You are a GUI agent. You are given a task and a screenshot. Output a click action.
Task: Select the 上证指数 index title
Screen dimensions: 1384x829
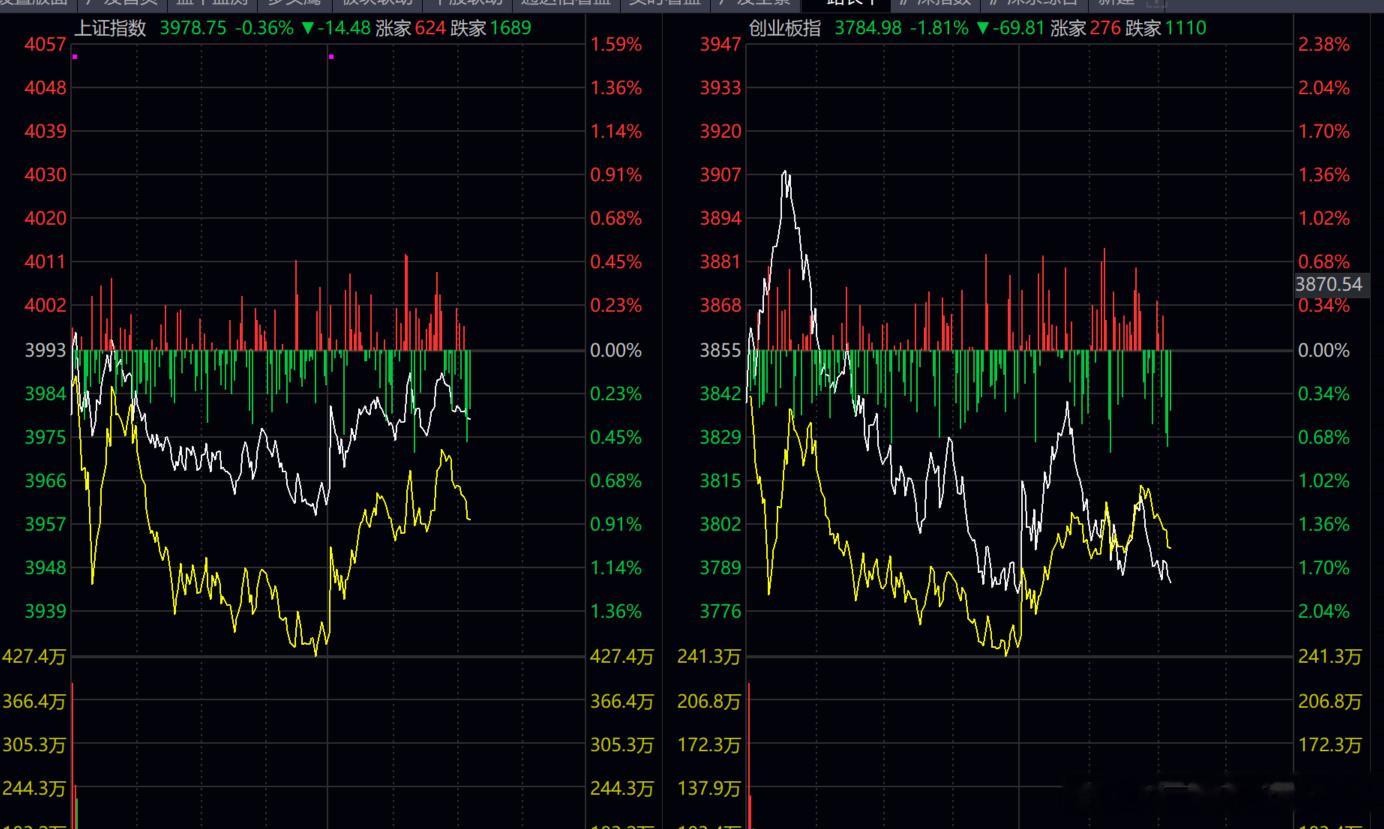[x=110, y=28]
